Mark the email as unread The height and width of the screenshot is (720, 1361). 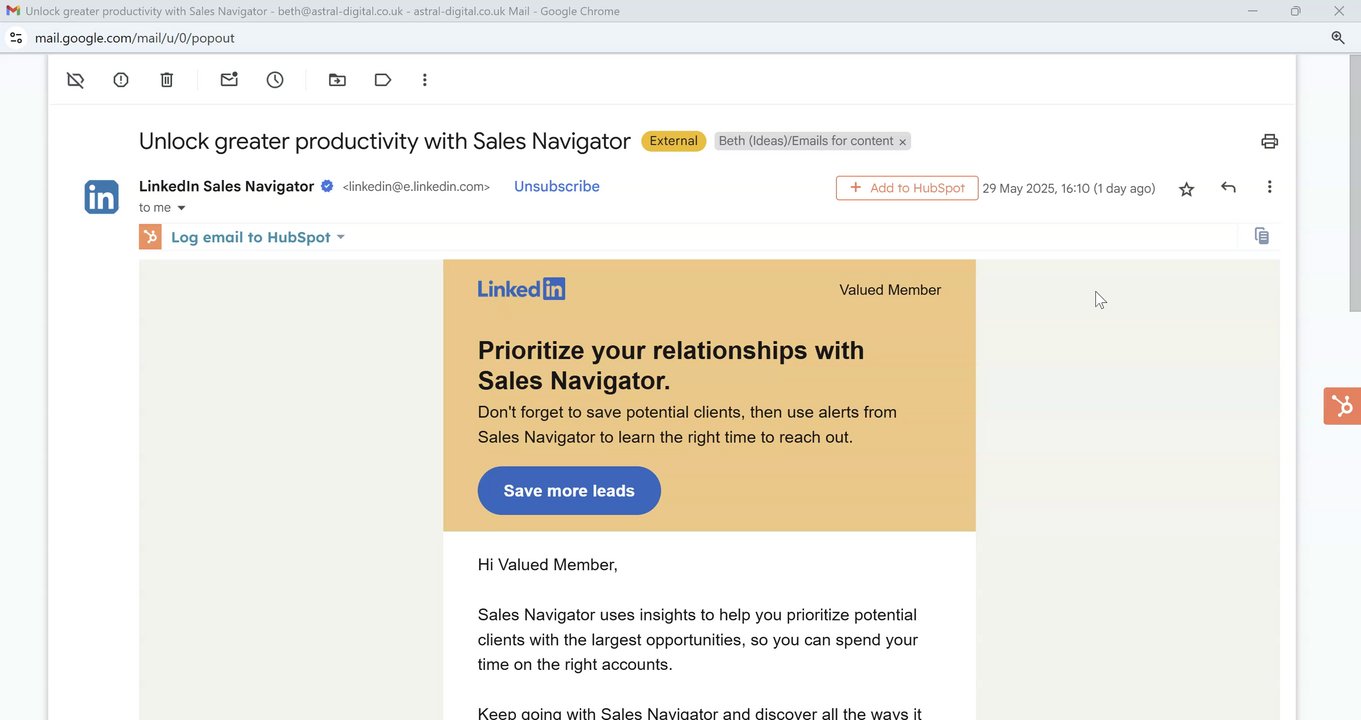coord(229,80)
